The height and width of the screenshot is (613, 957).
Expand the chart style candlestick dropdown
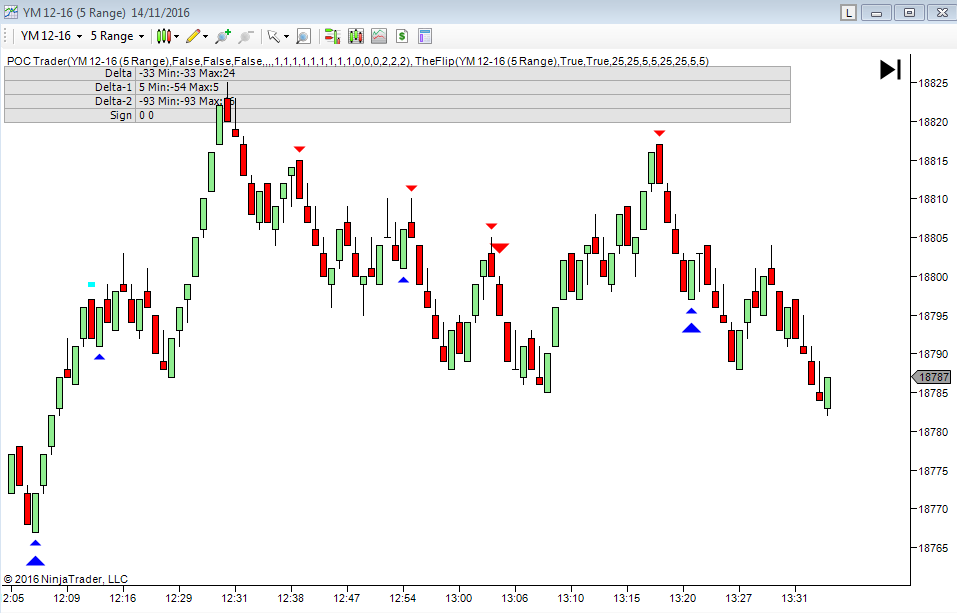[167, 36]
